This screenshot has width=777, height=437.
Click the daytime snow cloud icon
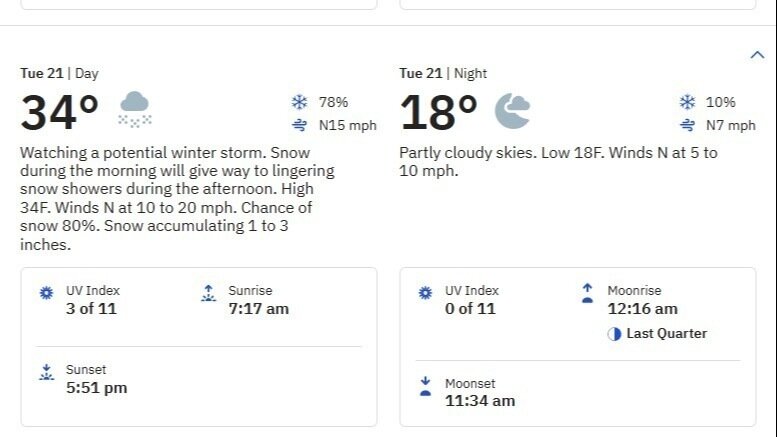tap(134, 108)
